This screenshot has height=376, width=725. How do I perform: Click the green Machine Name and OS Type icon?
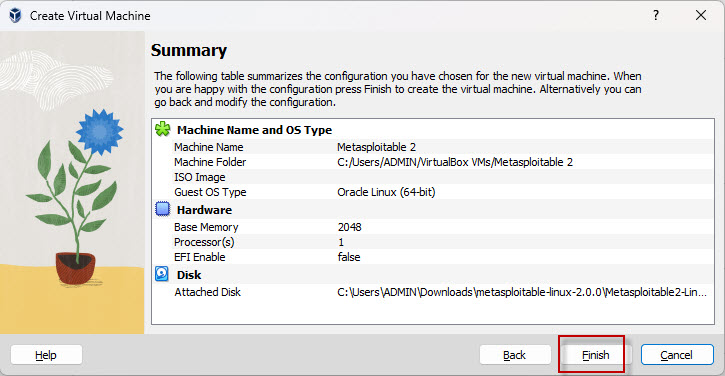pos(162,129)
